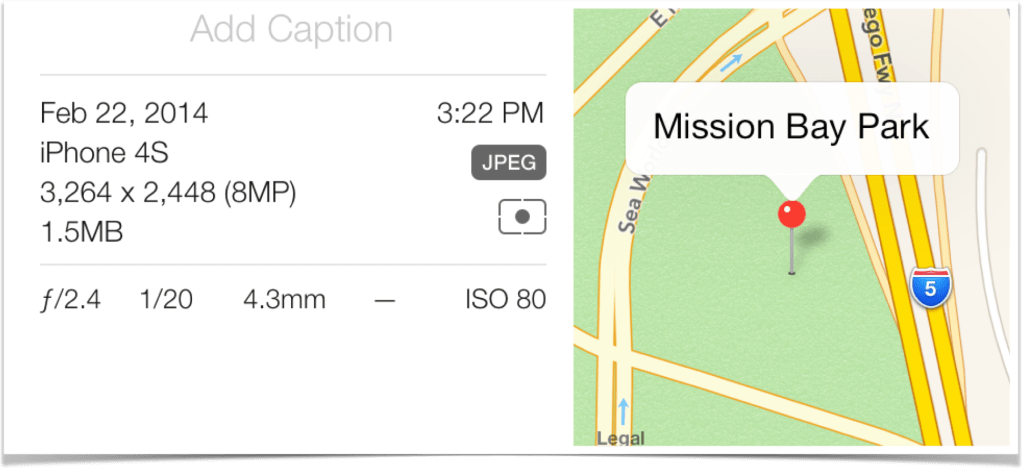Click the ƒ/2.4 aperture value
Image resolution: width=1022 pixels, height=469 pixels.
(x=70, y=299)
